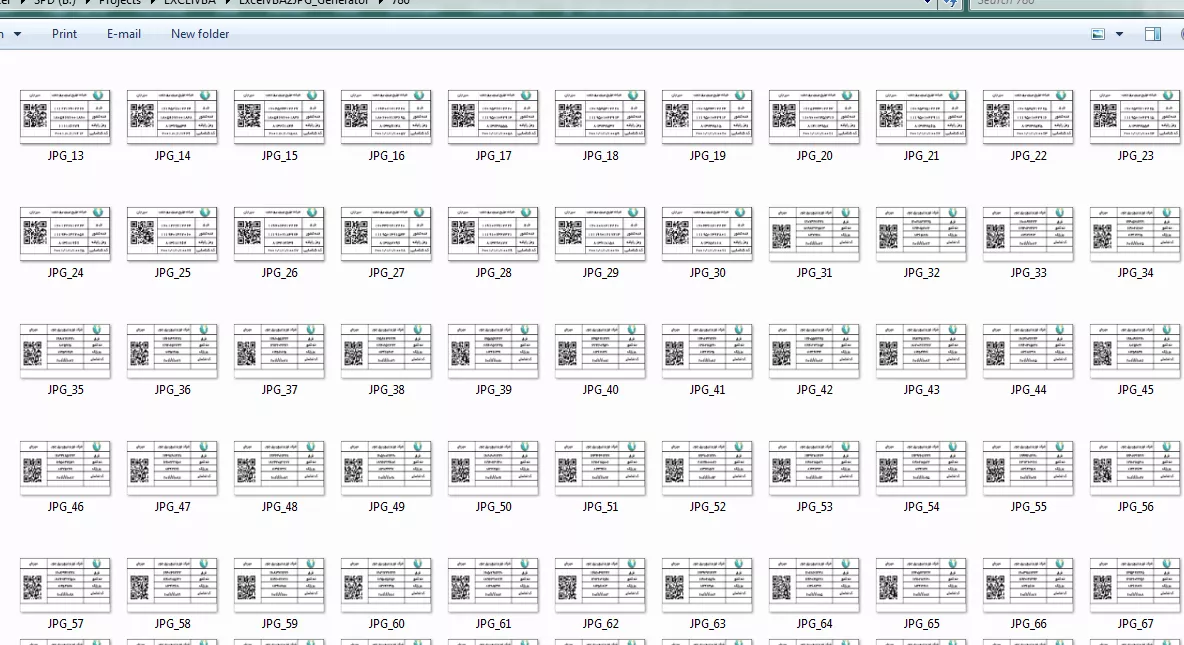Choose file JPG_54
Screen dimensions: 1184x645
tap(921, 468)
